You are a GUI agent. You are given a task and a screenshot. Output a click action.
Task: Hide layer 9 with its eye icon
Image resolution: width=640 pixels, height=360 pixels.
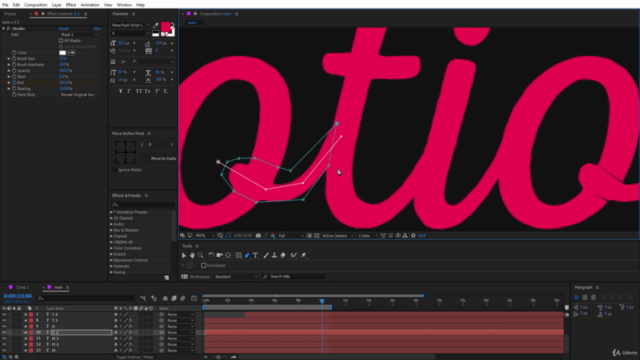coord(4,327)
